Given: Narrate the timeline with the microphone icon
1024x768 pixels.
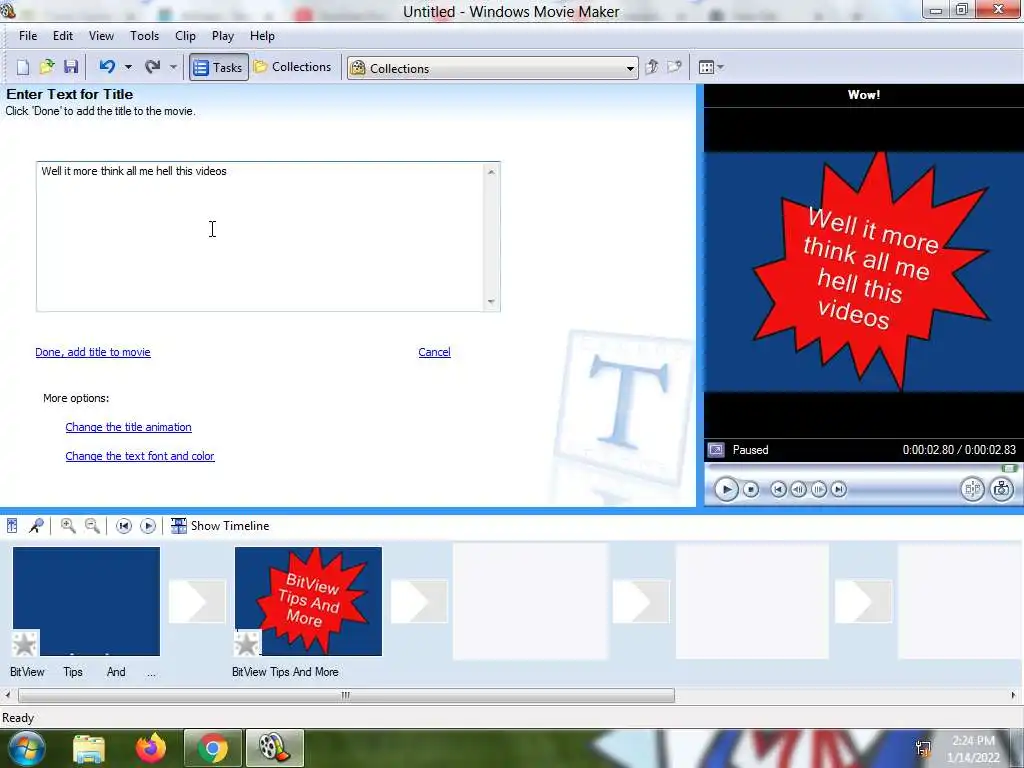Looking at the screenshot, I should 37,526.
